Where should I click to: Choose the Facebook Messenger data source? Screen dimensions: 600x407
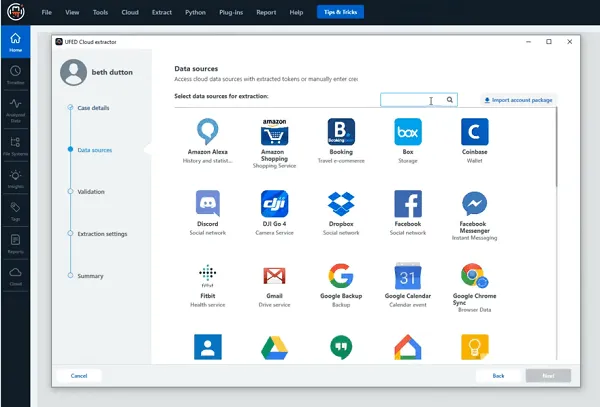pyautogui.click(x=474, y=204)
